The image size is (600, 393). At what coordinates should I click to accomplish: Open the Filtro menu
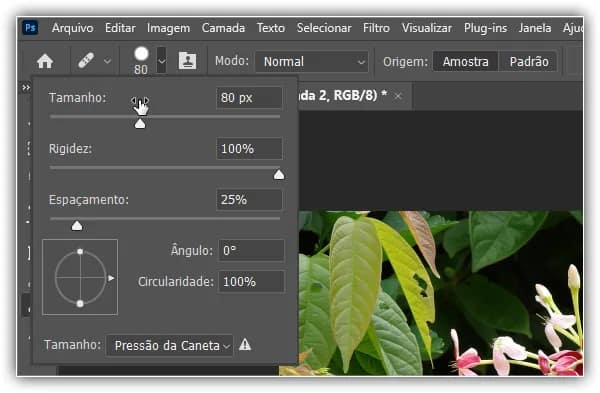[x=376, y=28]
